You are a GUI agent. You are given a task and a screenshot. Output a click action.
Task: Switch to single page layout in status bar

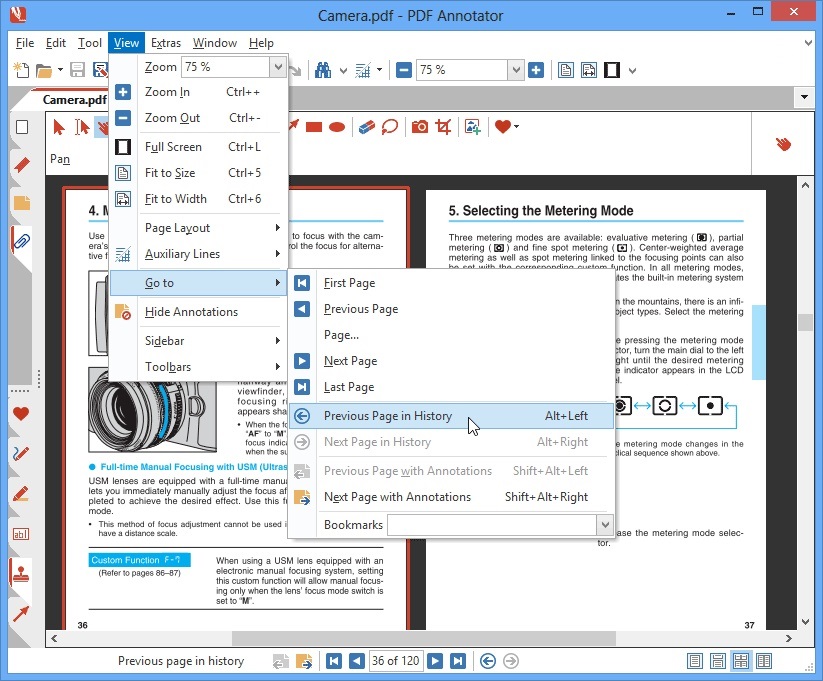(695, 661)
